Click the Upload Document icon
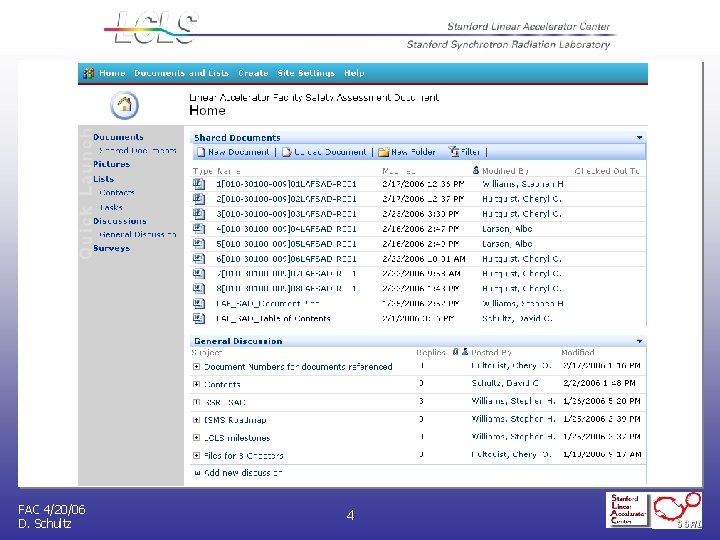 tap(287, 152)
